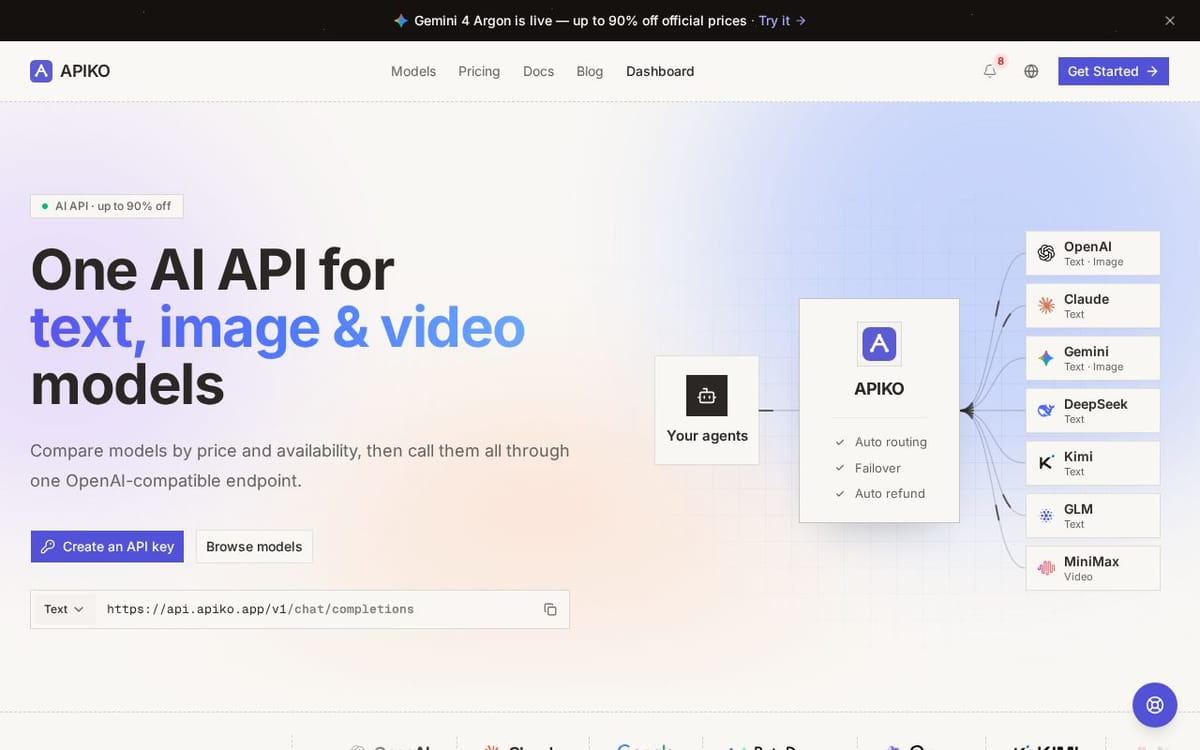Click the AI API up to 90% off badge
Image resolution: width=1200 pixels, height=750 pixels.
[107, 206]
